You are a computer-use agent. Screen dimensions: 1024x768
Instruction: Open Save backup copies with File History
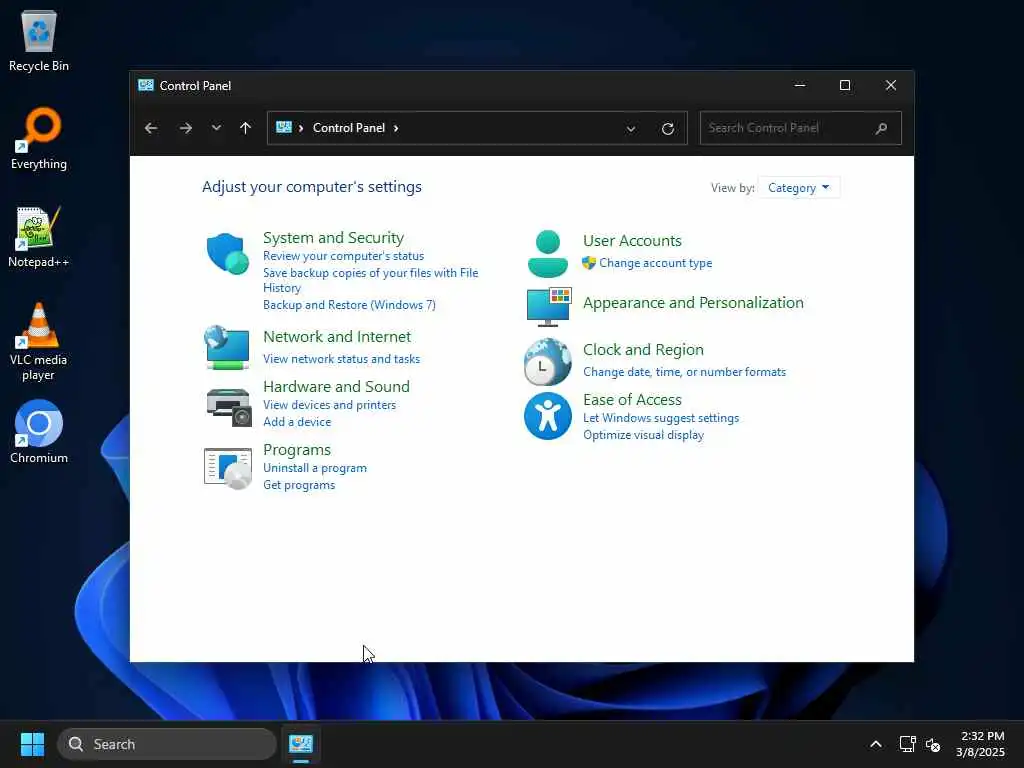coord(370,280)
